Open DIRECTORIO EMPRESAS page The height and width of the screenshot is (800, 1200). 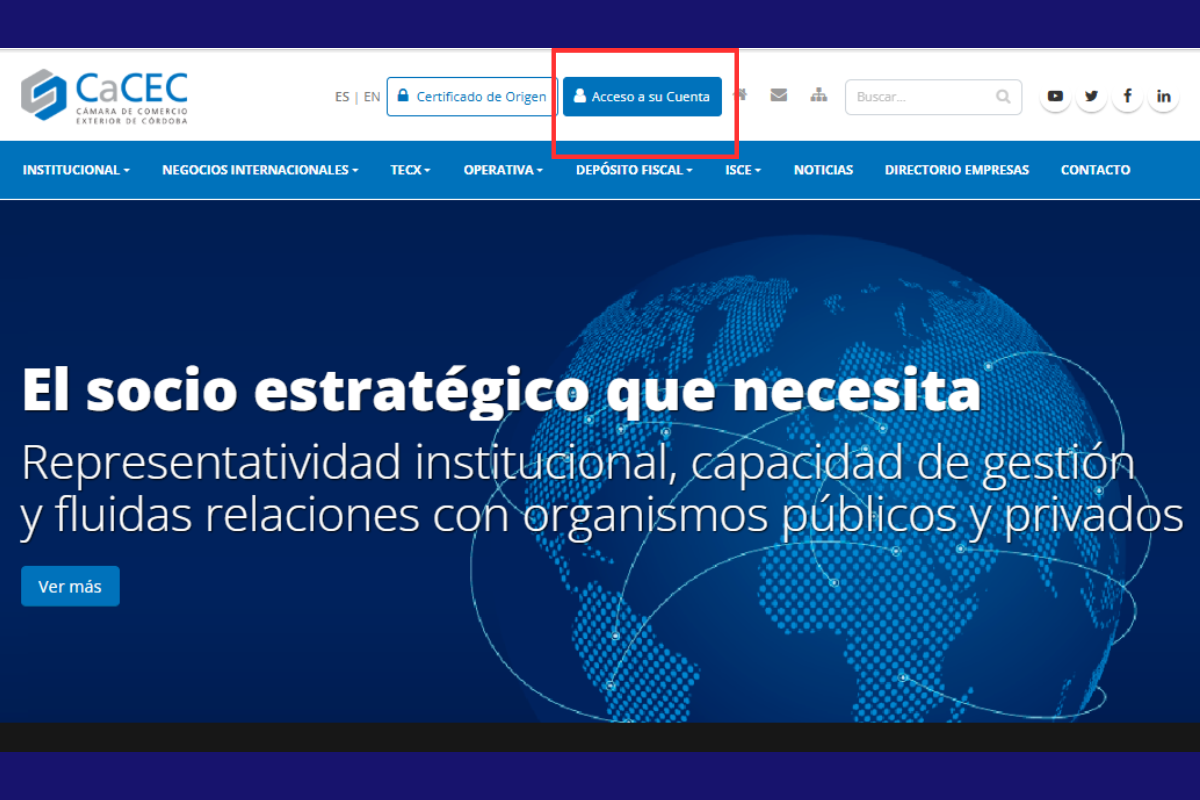(x=957, y=170)
